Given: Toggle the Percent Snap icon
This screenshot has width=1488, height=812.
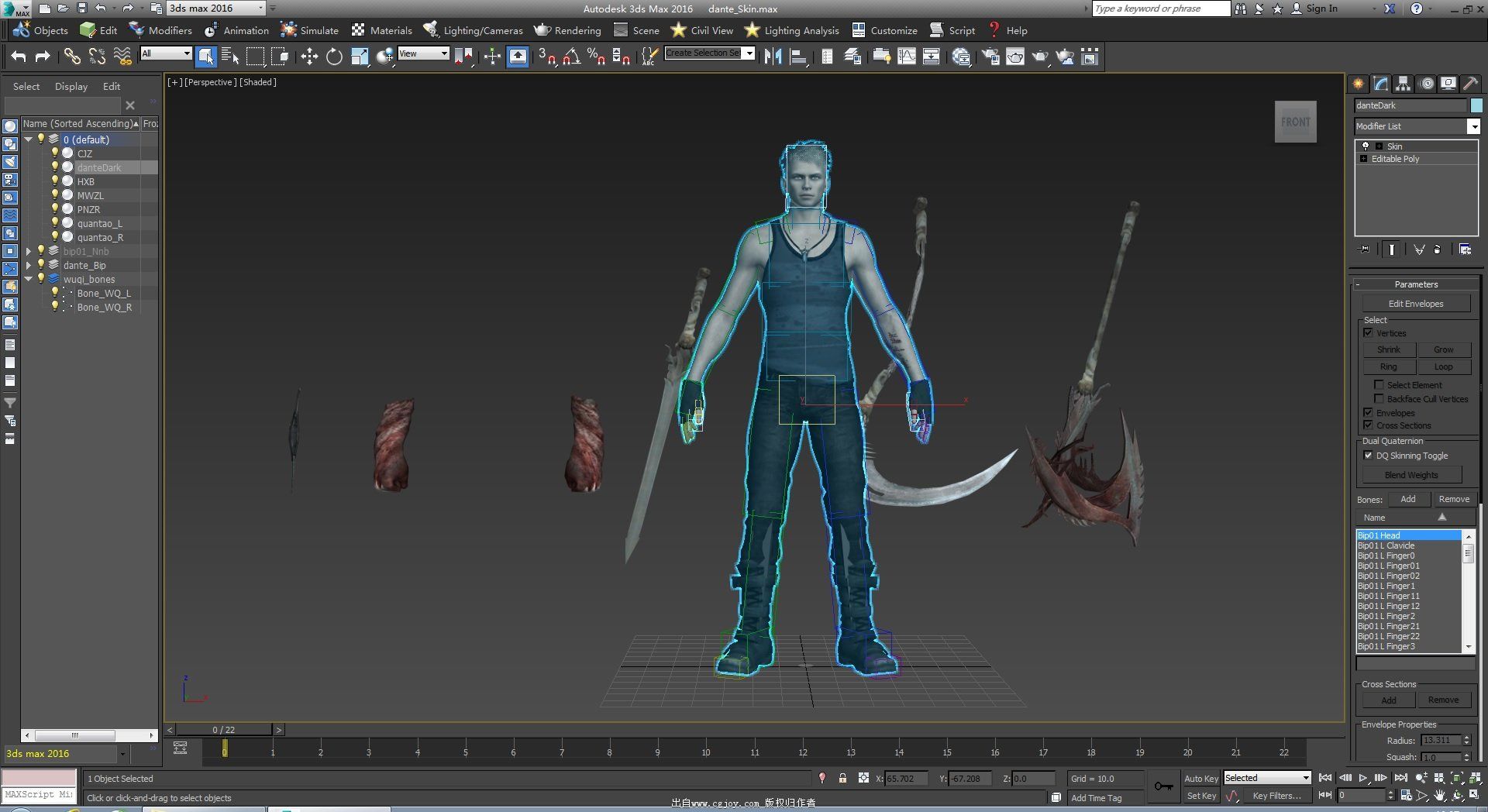Looking at the screenshot, I should [597, 57].
